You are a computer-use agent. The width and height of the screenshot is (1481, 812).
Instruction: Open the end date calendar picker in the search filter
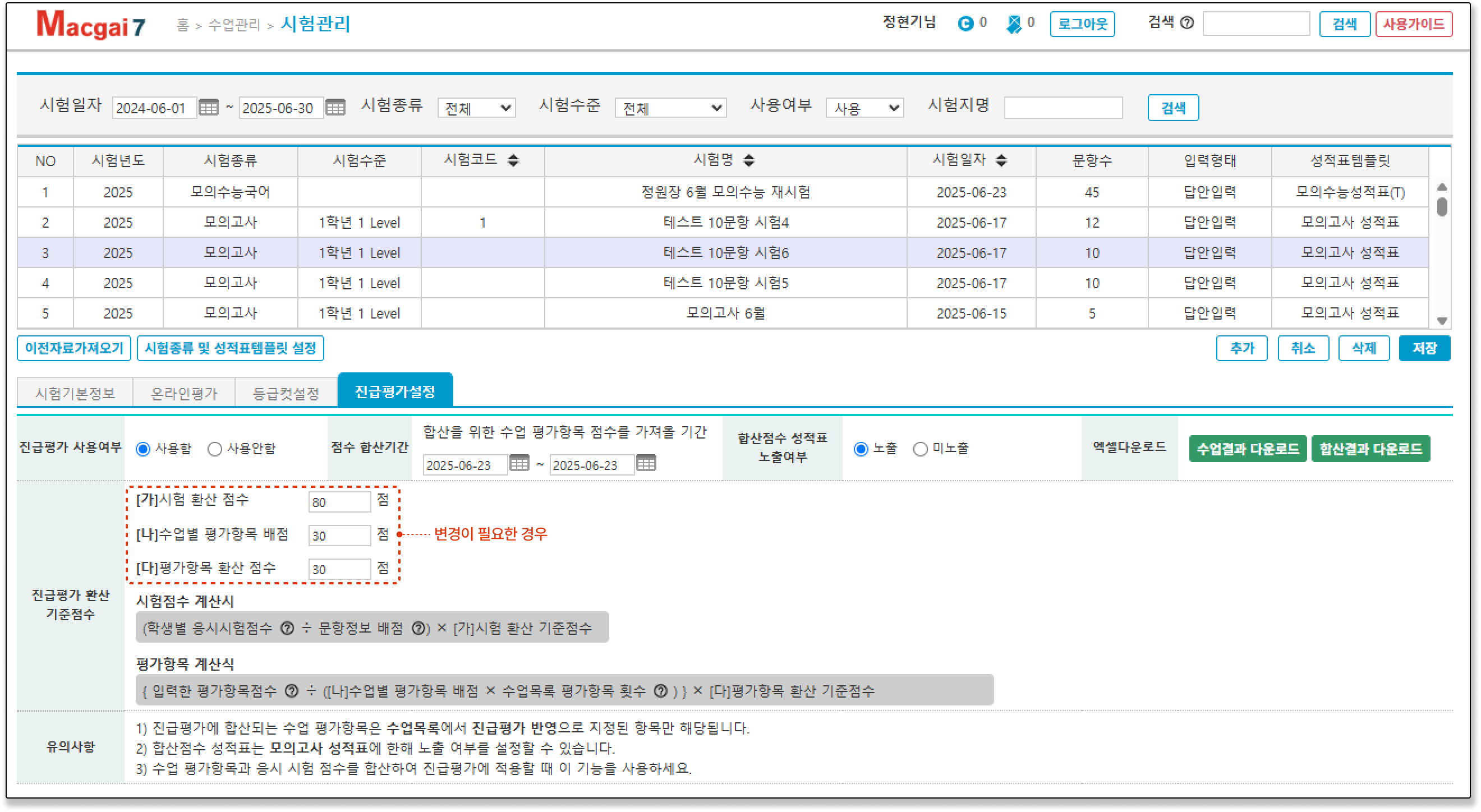click(335, 108)
